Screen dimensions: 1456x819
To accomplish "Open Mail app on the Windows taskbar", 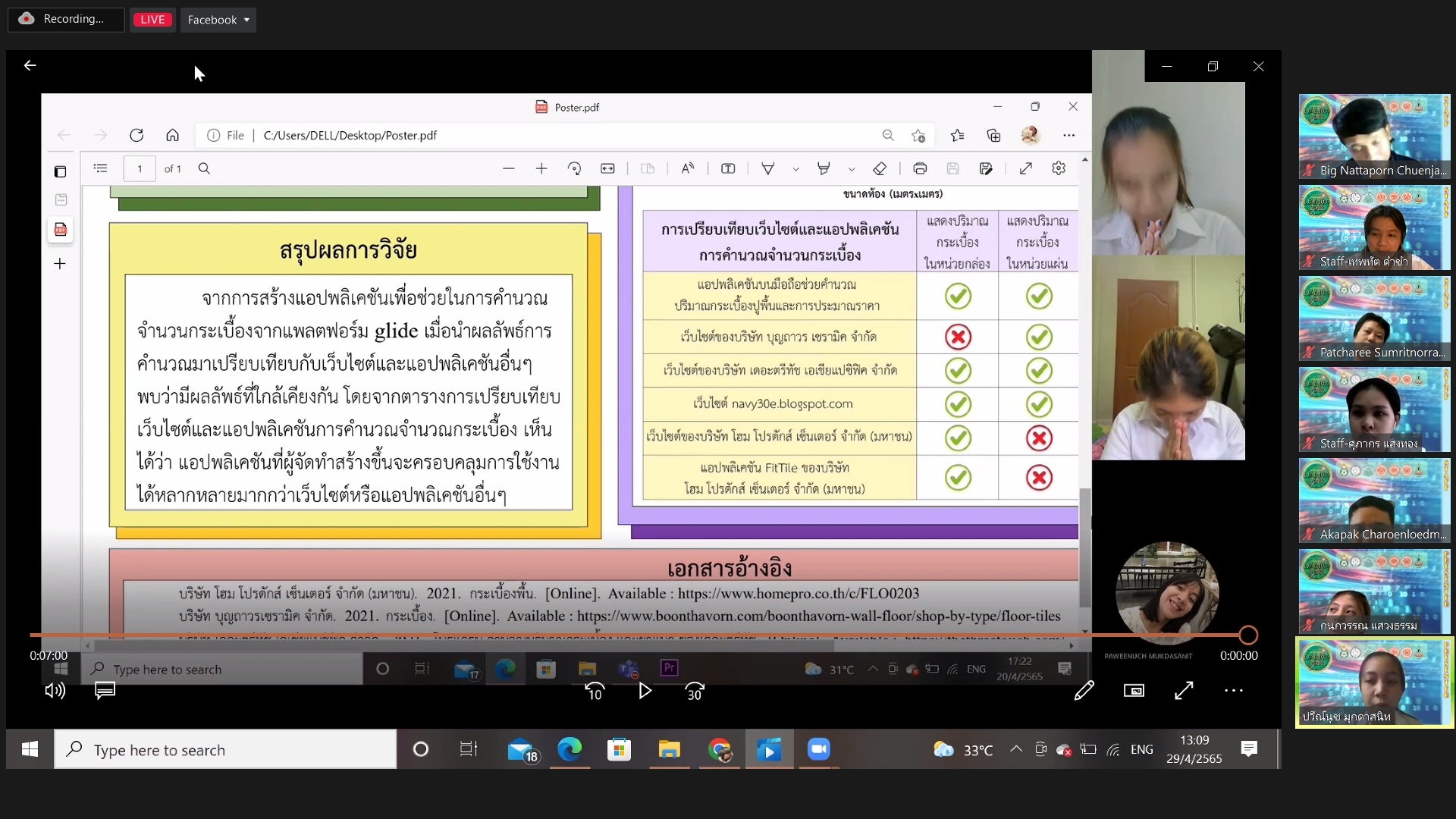I will click(x=522, y=749).
